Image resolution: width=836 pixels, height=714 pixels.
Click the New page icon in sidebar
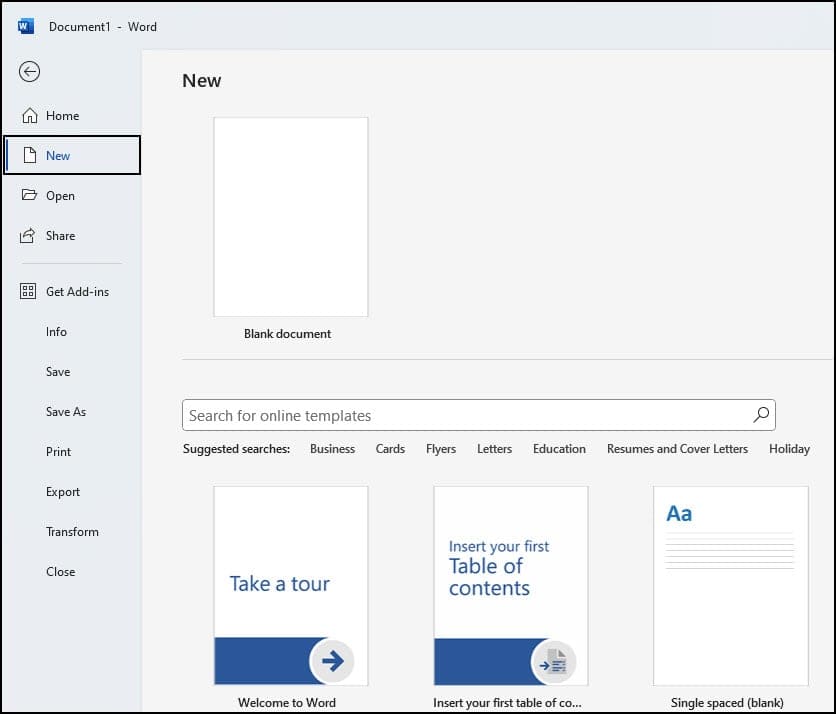(x=30, y=155)
